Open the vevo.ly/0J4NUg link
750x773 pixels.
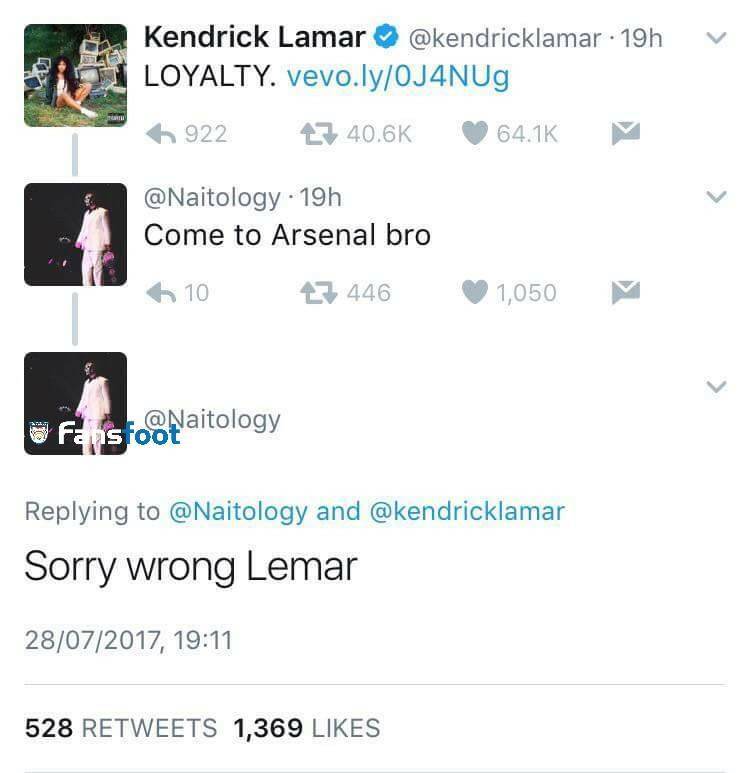click(x=398, y=77)
